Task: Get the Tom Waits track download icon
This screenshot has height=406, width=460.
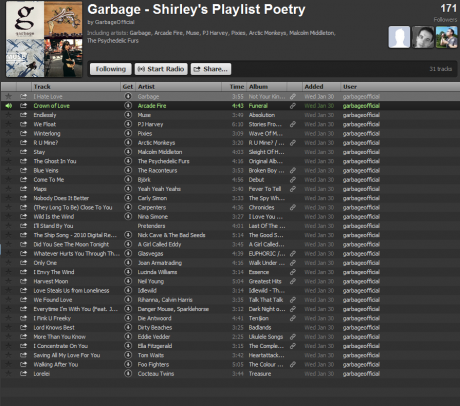Action: point(128,355)
